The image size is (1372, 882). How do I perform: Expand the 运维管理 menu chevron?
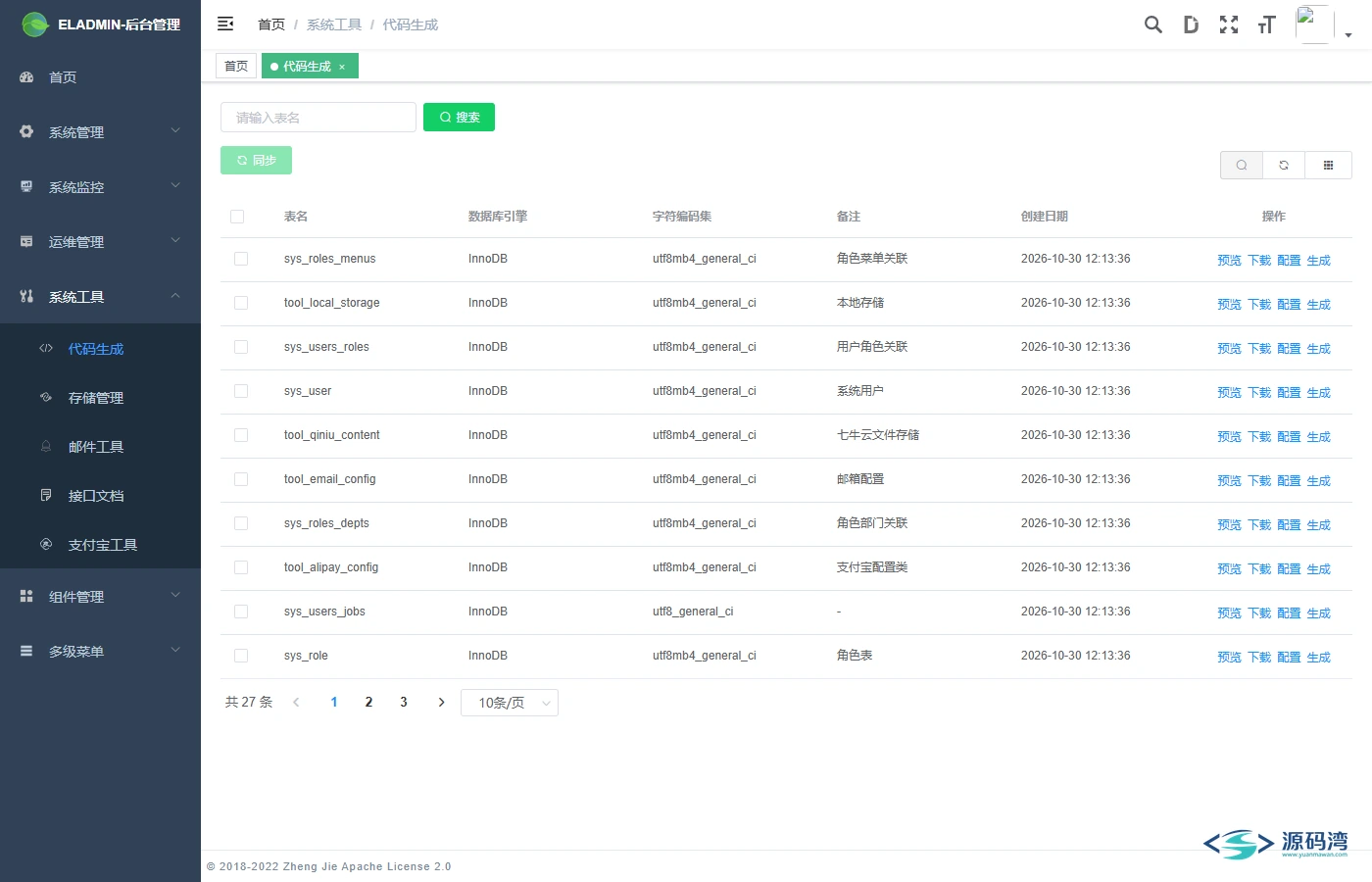coord(175,240)
